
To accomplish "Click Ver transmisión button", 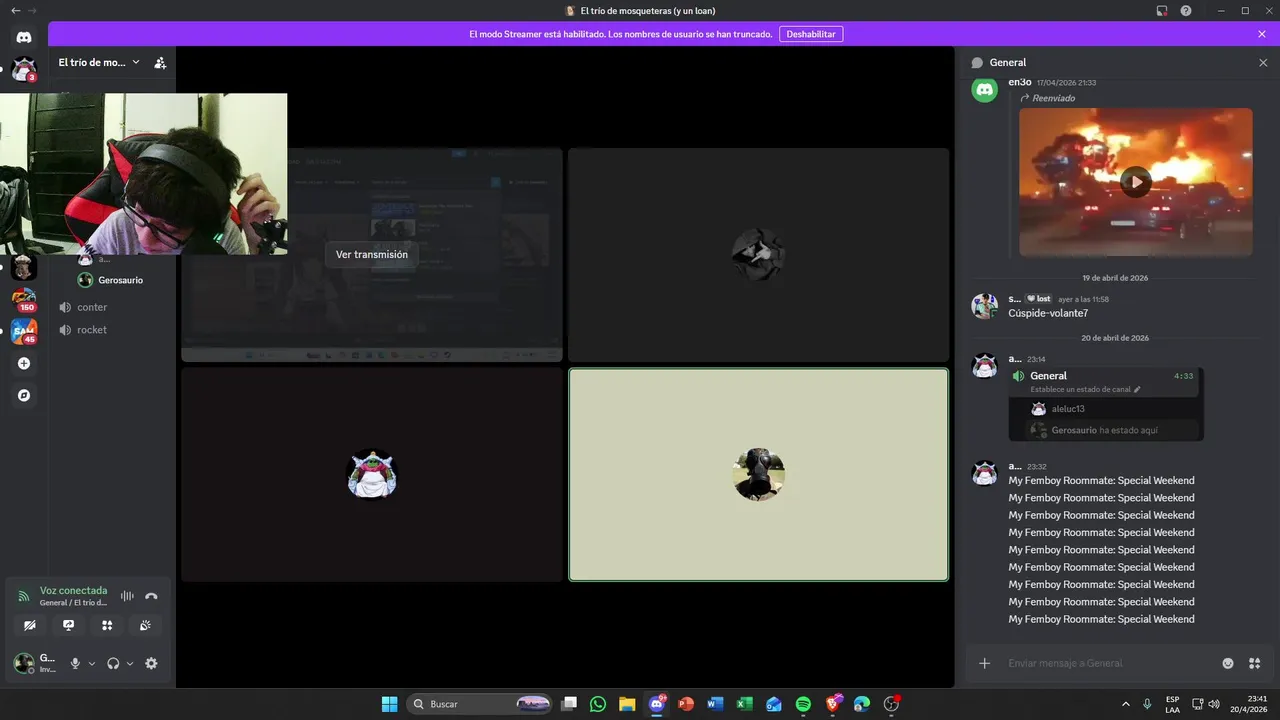I will [372, 254].
